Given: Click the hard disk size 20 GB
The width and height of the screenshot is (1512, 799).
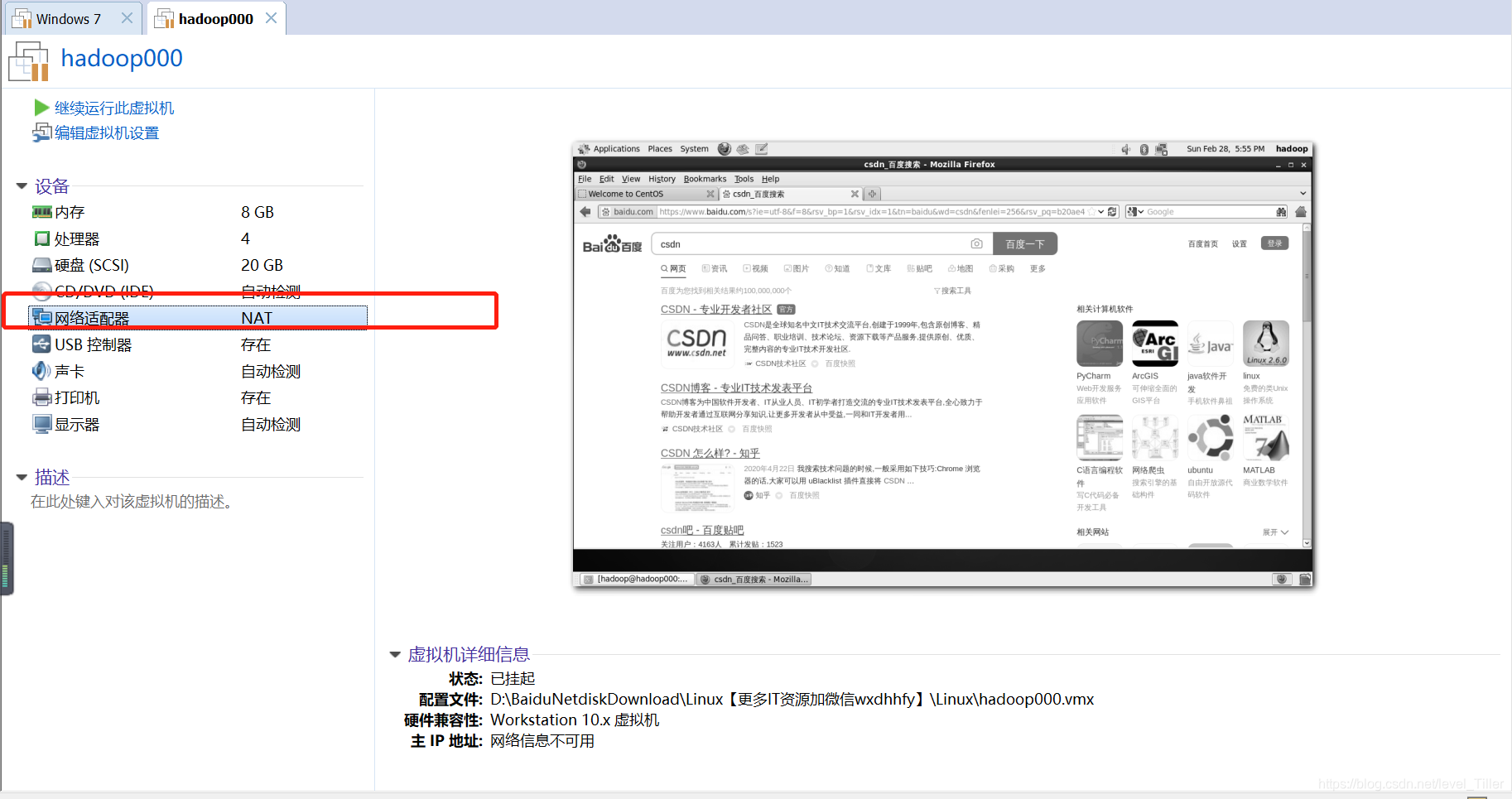Looking at the screenshot, I should 262,265.
